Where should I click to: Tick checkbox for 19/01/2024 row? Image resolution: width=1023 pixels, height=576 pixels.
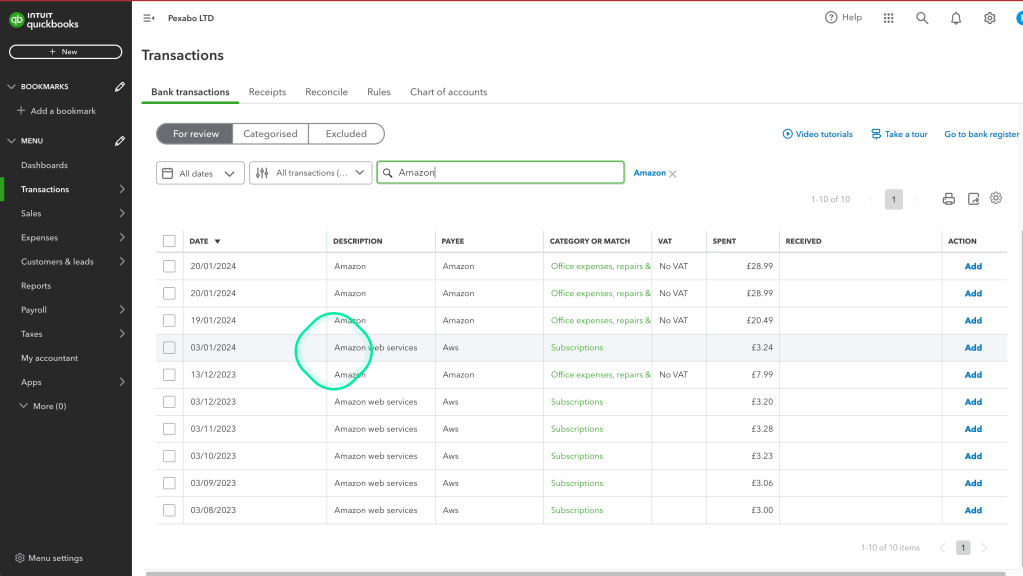tap(169, 320)
